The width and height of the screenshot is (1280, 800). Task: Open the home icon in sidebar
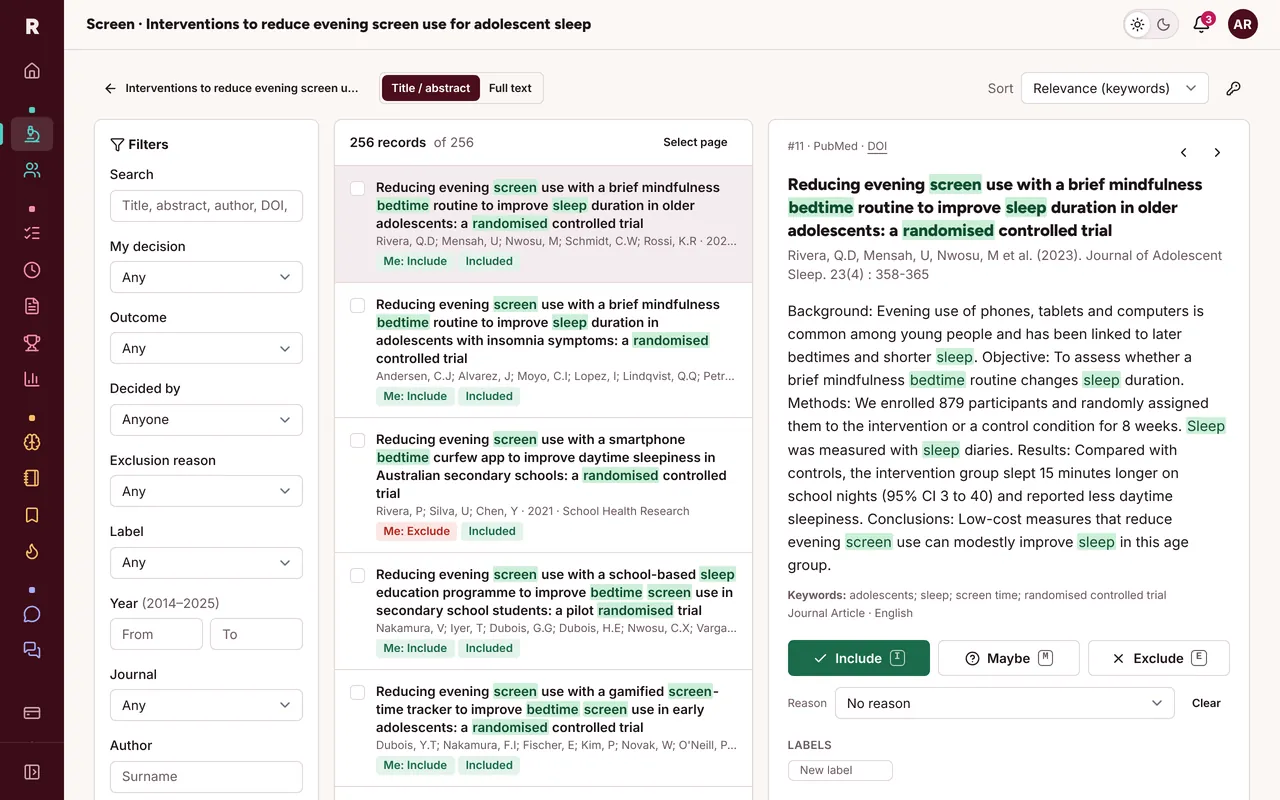[32, 71]
